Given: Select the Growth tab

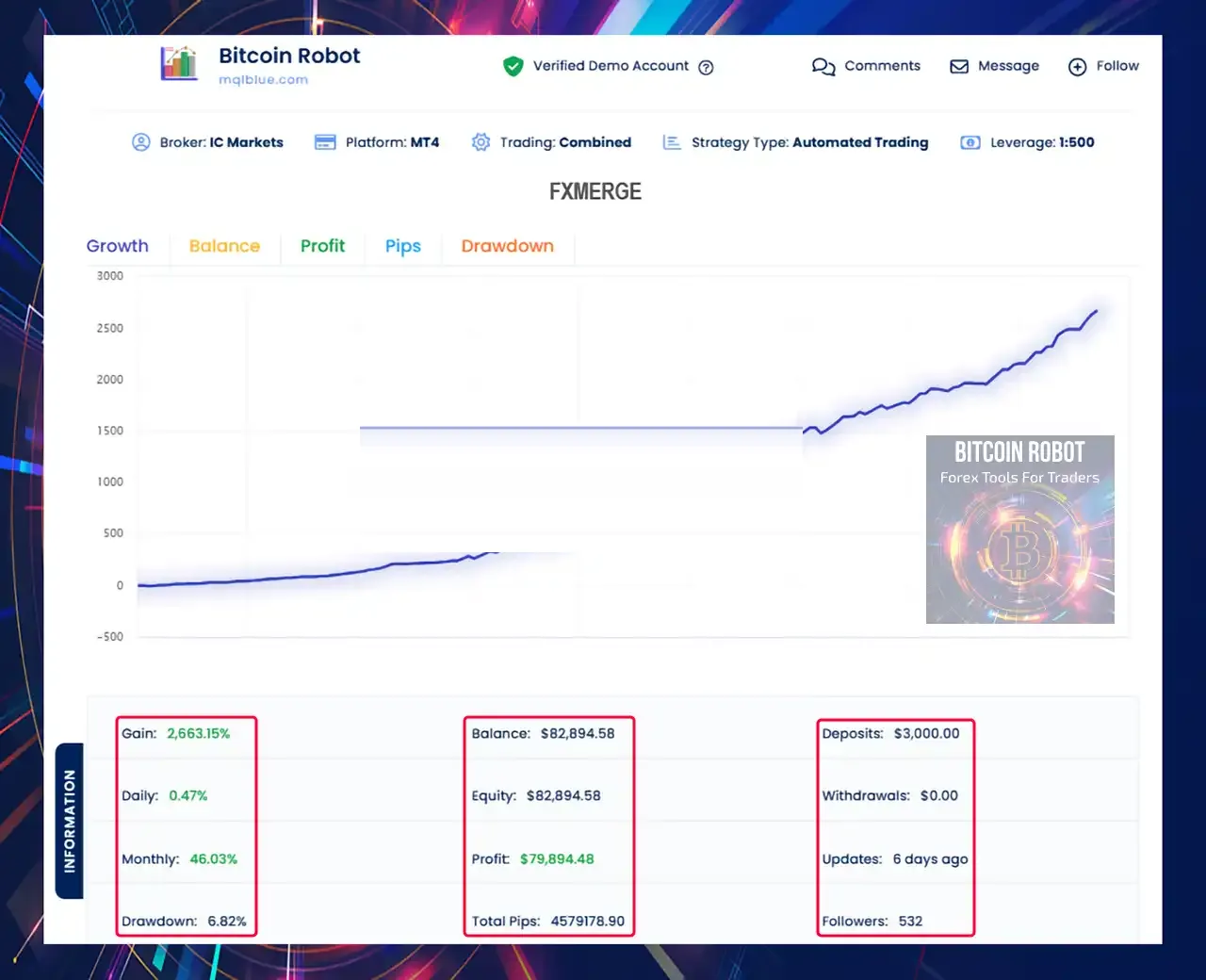Looking at the screenshot, I should (x=117, y=246).
